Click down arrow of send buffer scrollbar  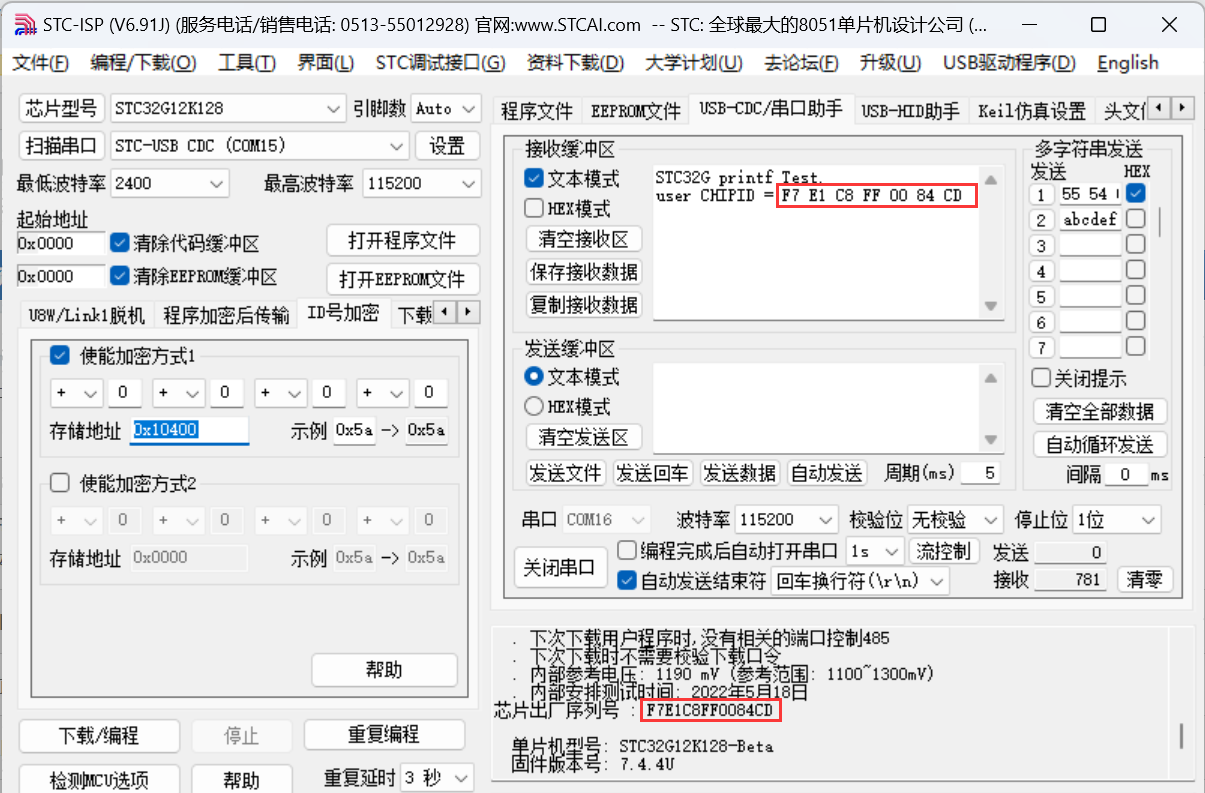[x=991, y=440]
